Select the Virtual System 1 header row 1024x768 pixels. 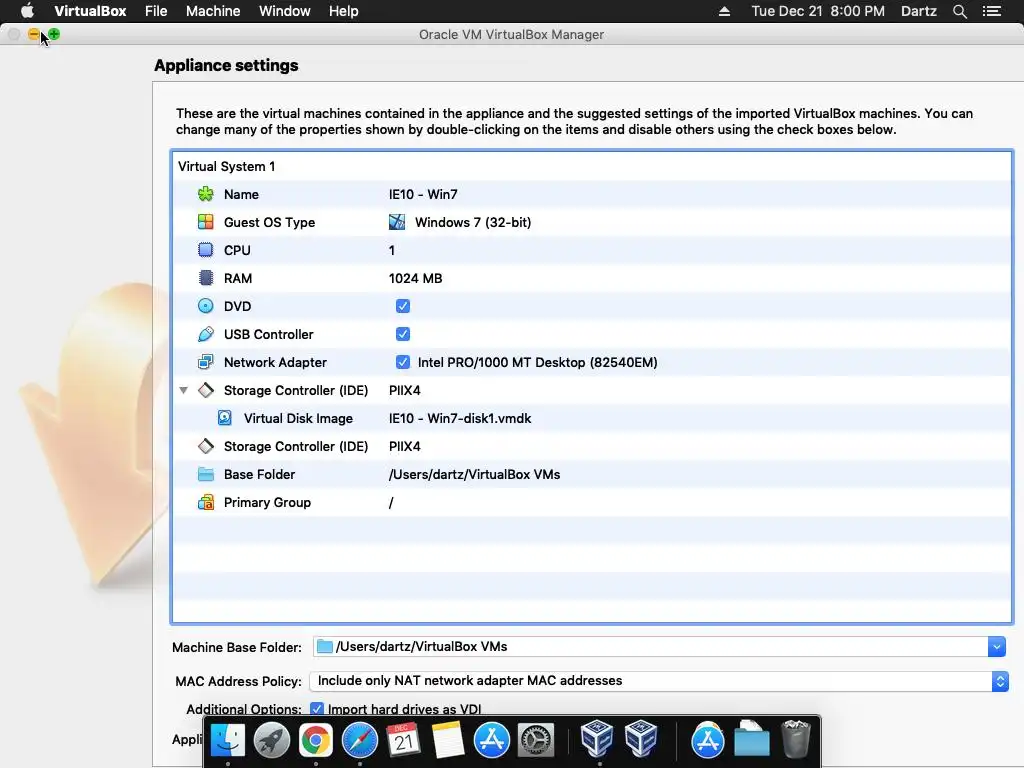tap(592, 166)
